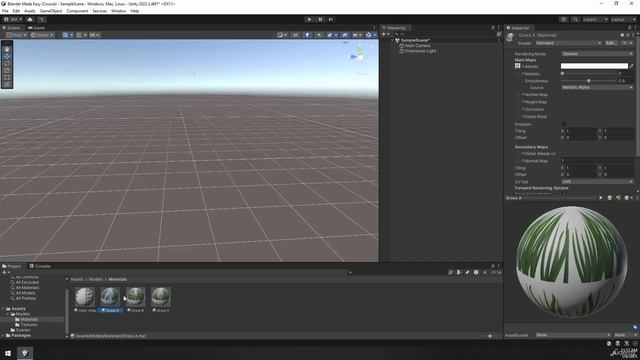640x360 pixels.
Task: Open the cloud services icon
Action: (x=30, y=19)
